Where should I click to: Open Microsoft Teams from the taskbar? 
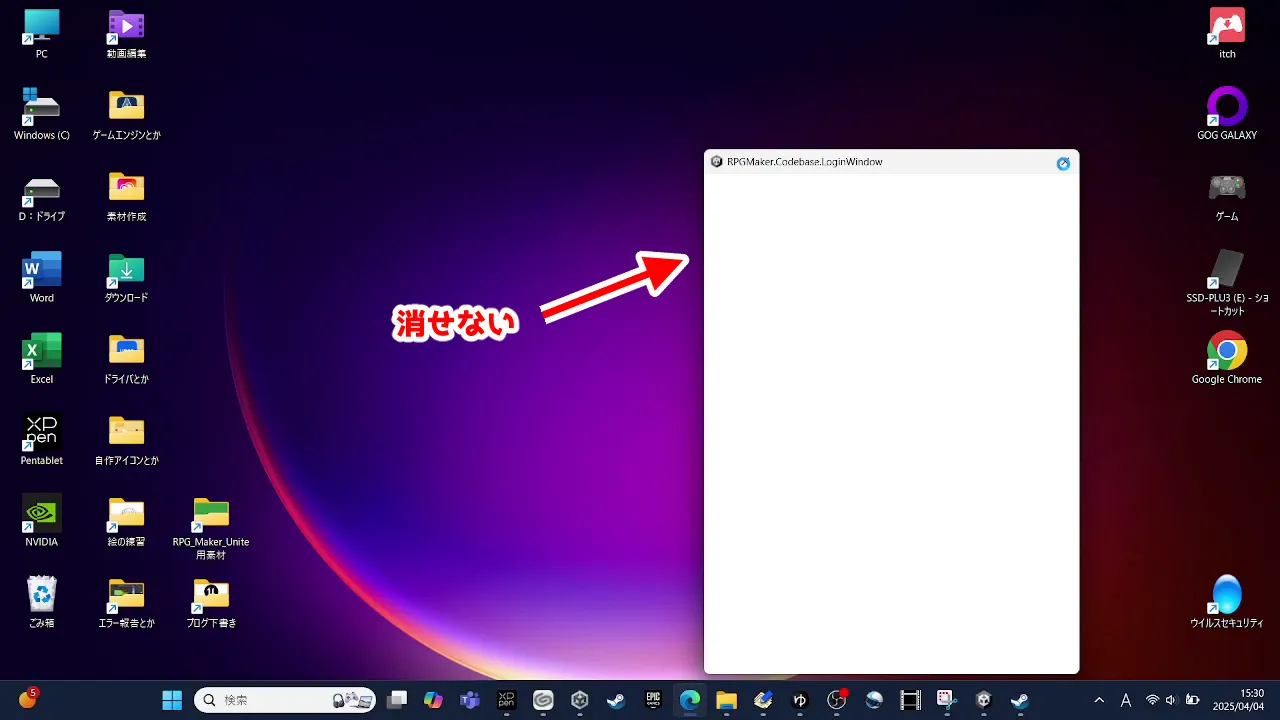[469, 700]
